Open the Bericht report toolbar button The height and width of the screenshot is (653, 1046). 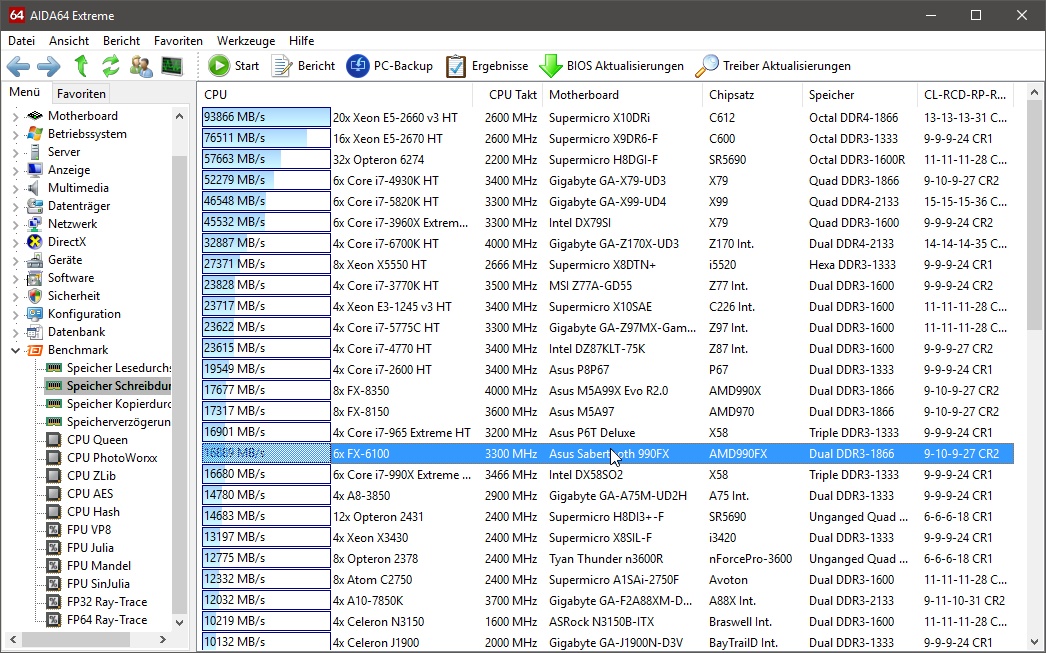[x=303, y=66]
